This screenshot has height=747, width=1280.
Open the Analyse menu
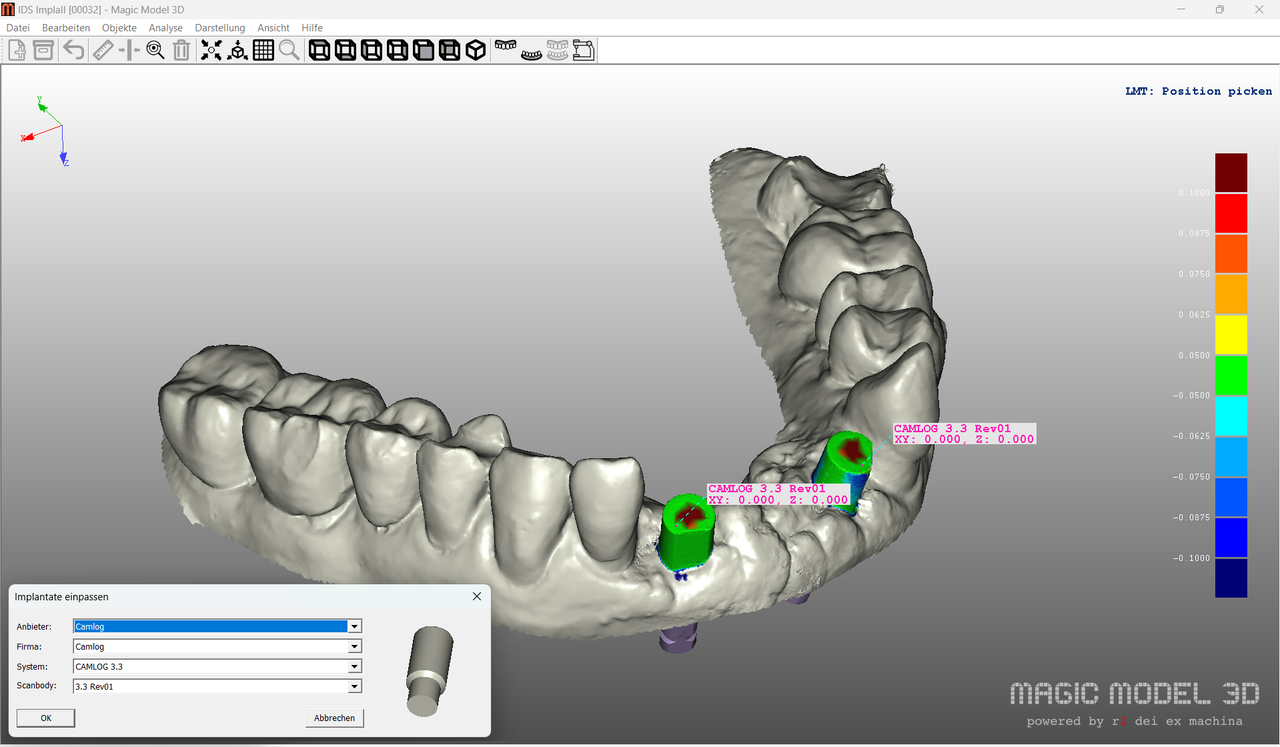(166, 28)
